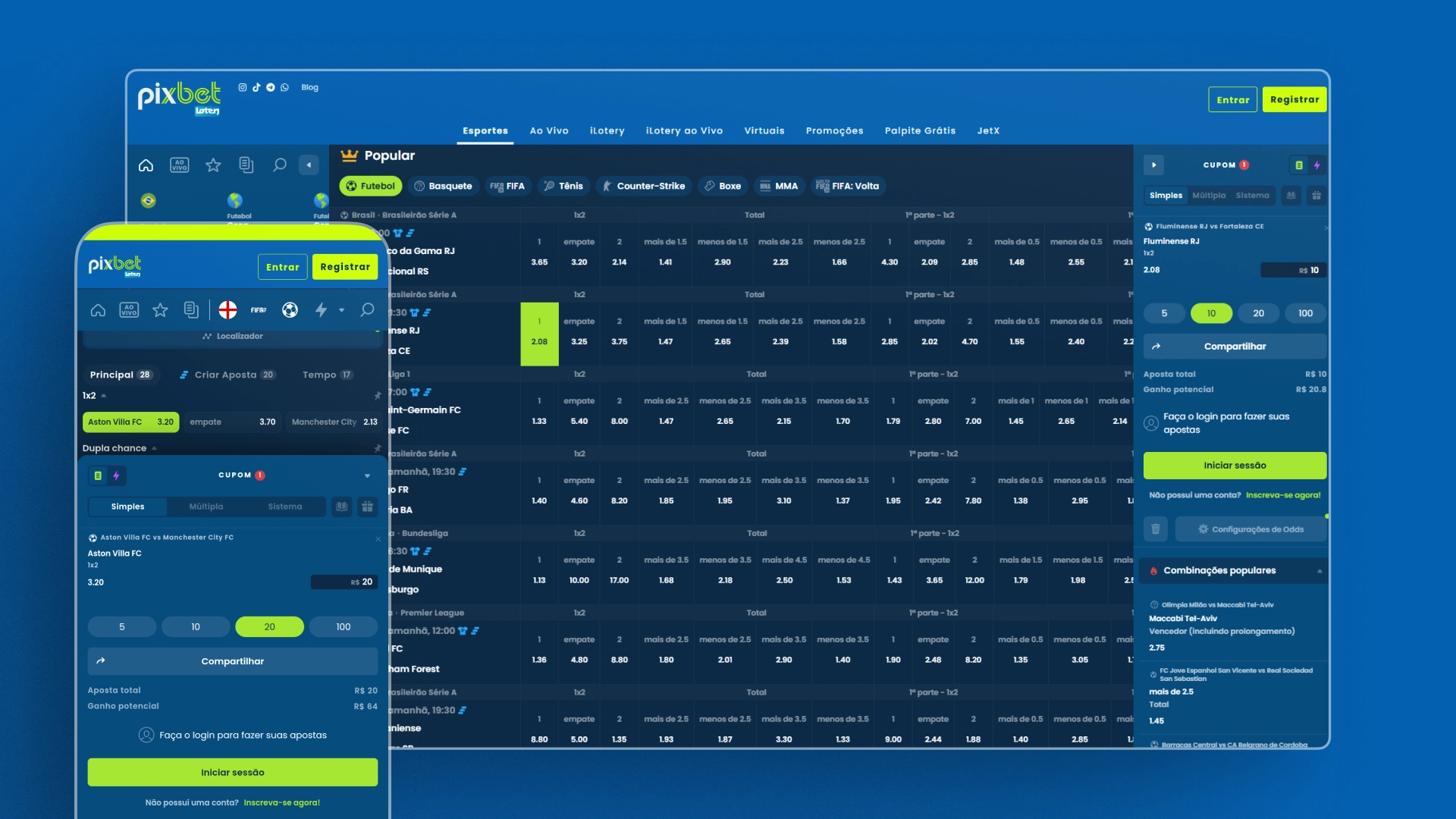Select FIFA icon in mobile toolbar
The width and height of the screenshot is (1456, 819).
pos(259,310)
